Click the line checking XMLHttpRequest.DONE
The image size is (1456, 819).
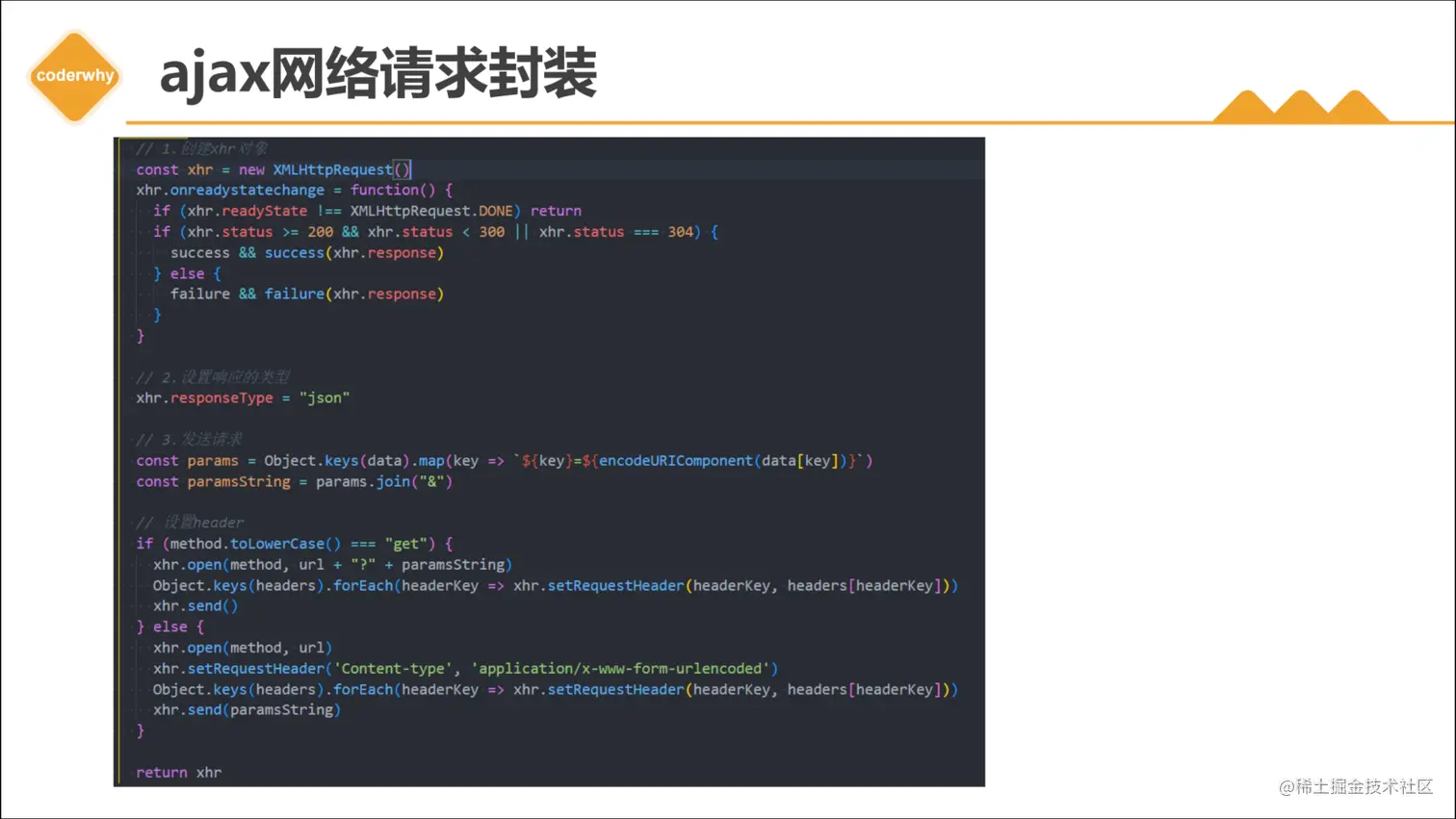(367, 211)
